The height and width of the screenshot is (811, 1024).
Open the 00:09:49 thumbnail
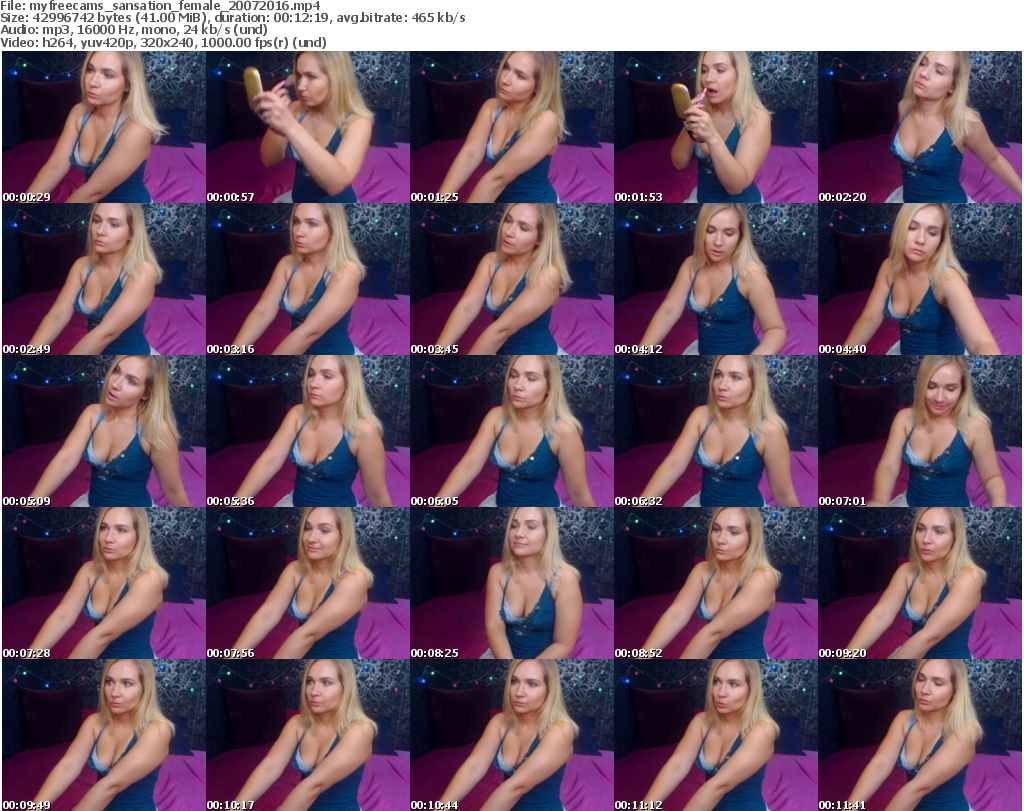click(104, 735)
